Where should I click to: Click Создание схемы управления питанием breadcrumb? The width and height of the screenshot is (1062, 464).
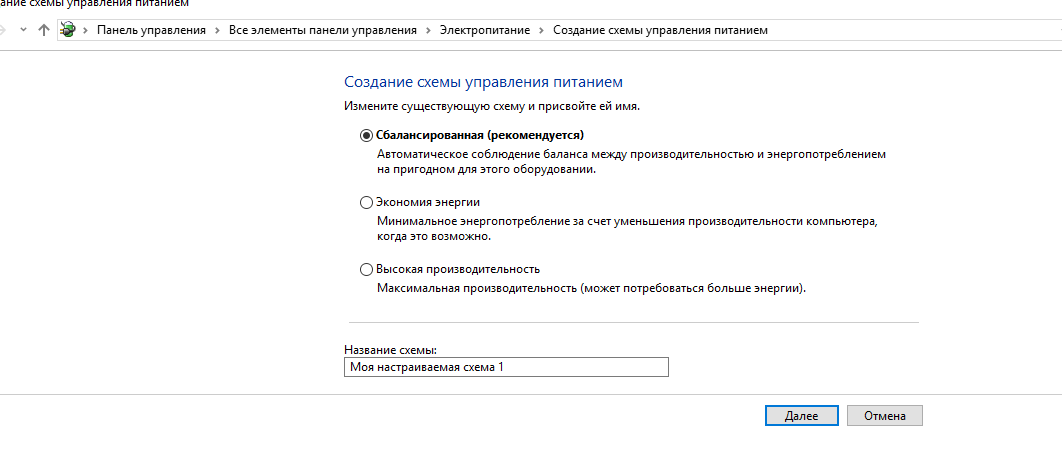click(660, 30)
